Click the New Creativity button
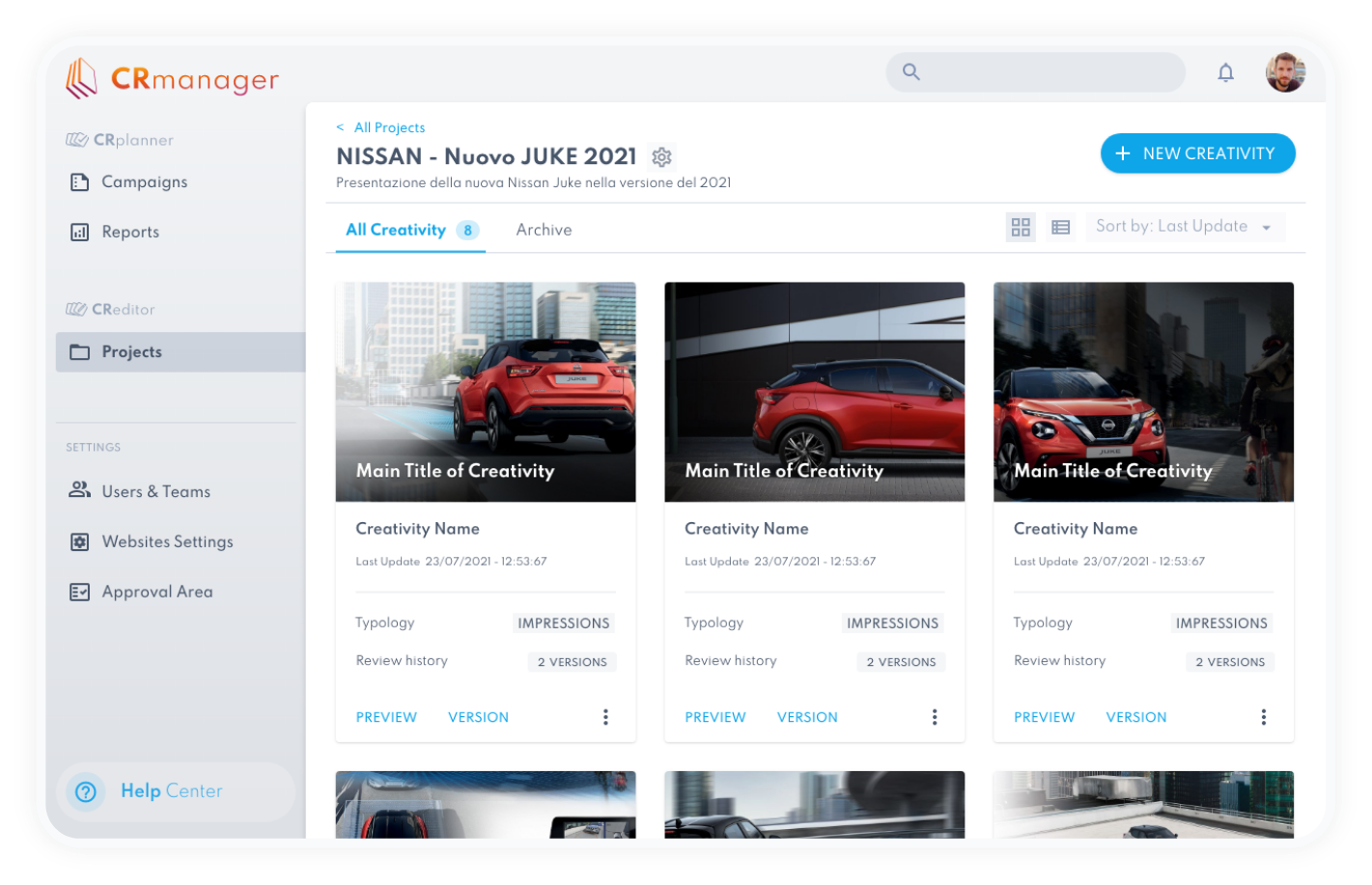This screenshot has height=885, width=1372. click(1197, 153)
